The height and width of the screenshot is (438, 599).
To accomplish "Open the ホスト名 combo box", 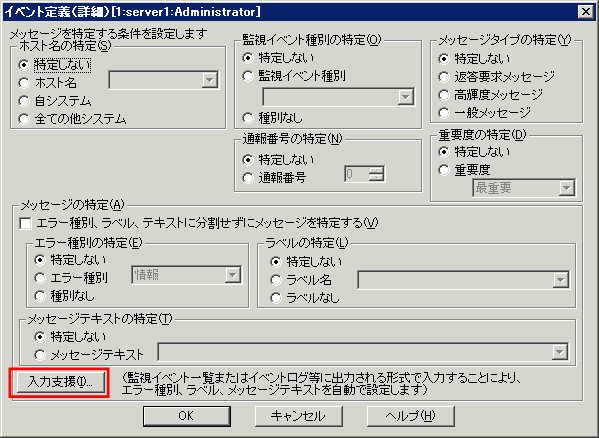I will coord(164,80).
